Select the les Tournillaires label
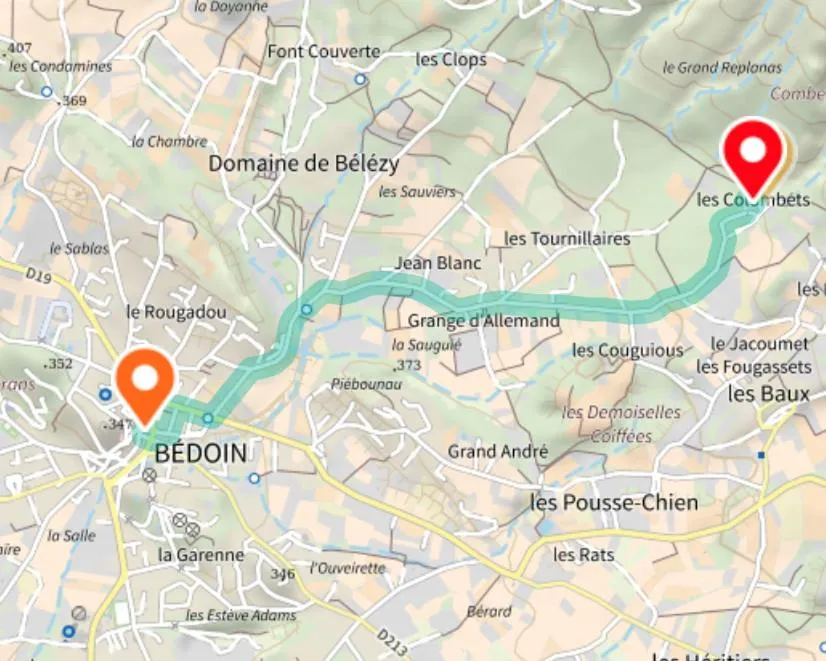 [x=567, y=239]
